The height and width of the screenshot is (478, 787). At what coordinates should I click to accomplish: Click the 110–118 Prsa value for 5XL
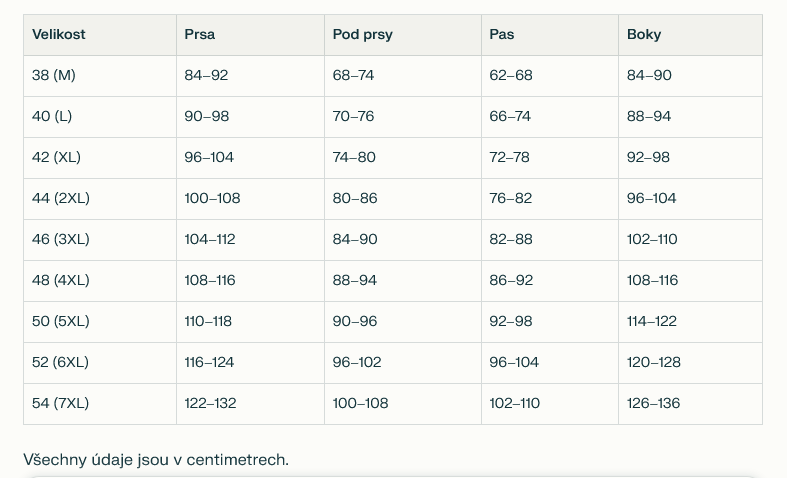208,321
